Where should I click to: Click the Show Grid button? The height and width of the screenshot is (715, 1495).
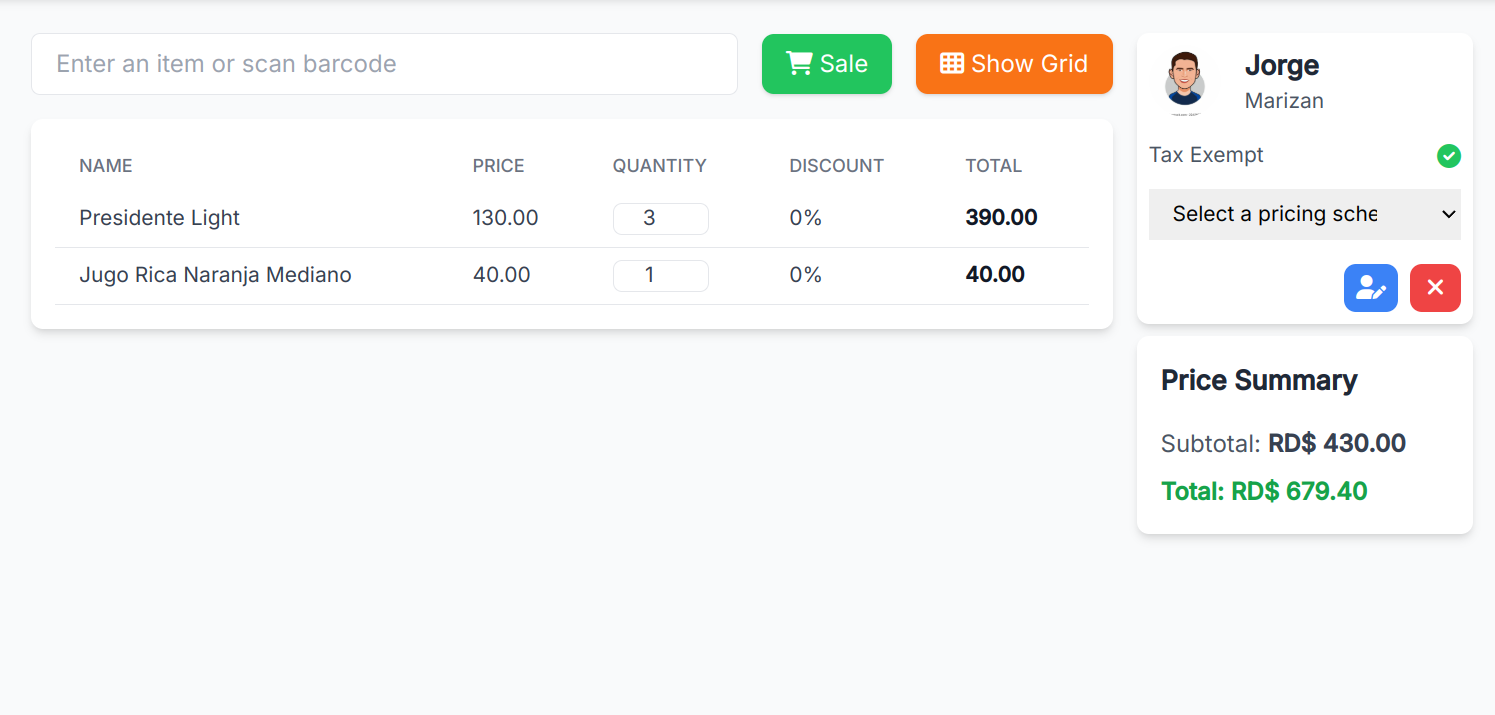tap(1014, 63)
